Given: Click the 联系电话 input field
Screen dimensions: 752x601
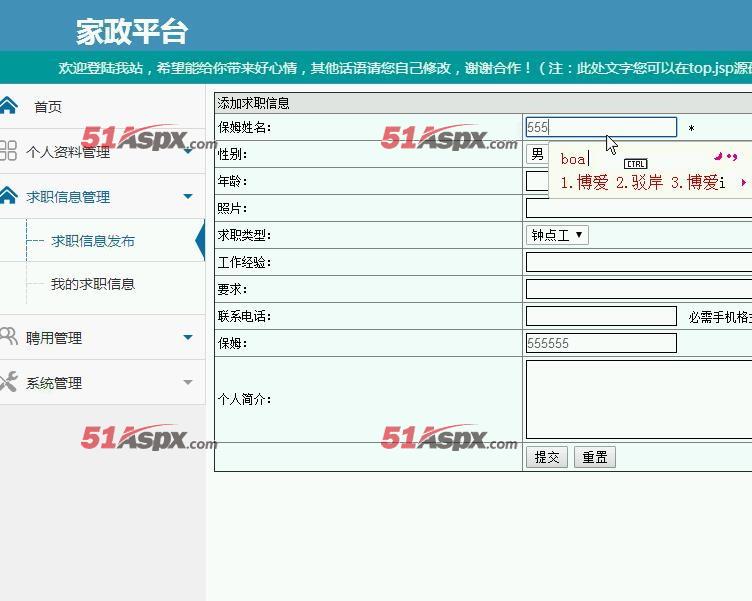Looking at the screenshot, I should (601, 316).
